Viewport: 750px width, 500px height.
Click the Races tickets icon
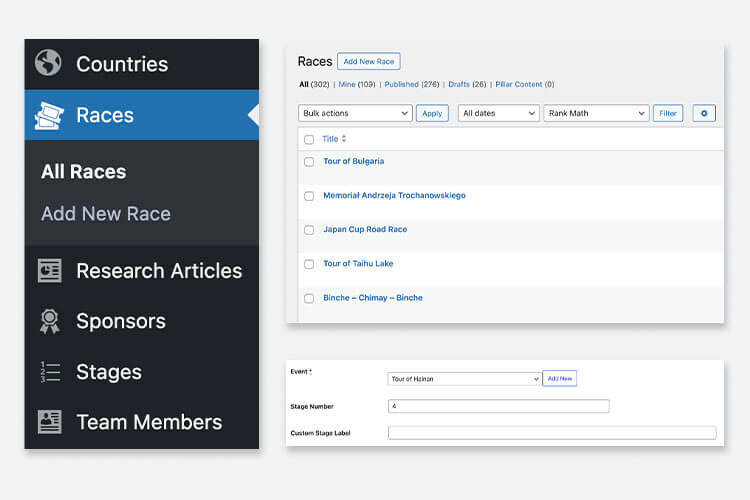click(x=49, y=115)
